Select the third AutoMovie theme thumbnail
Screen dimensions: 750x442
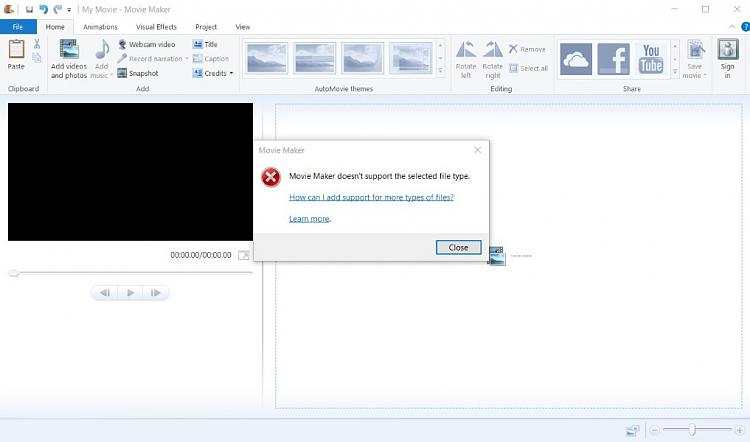[x=363, y=58]
